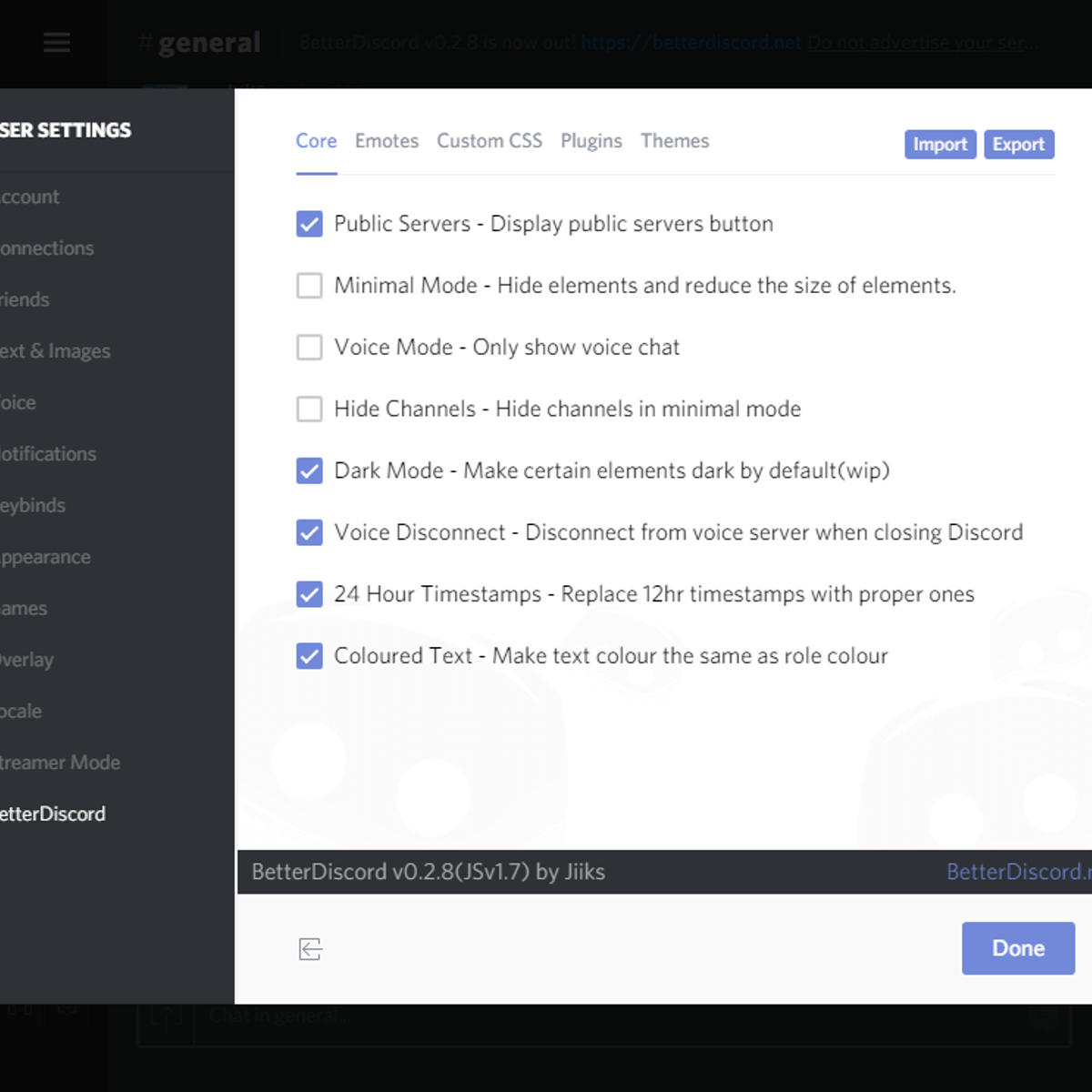Open Appearance settings in the sidebar
The image size is (1092, 1092).
pos(45,557)
